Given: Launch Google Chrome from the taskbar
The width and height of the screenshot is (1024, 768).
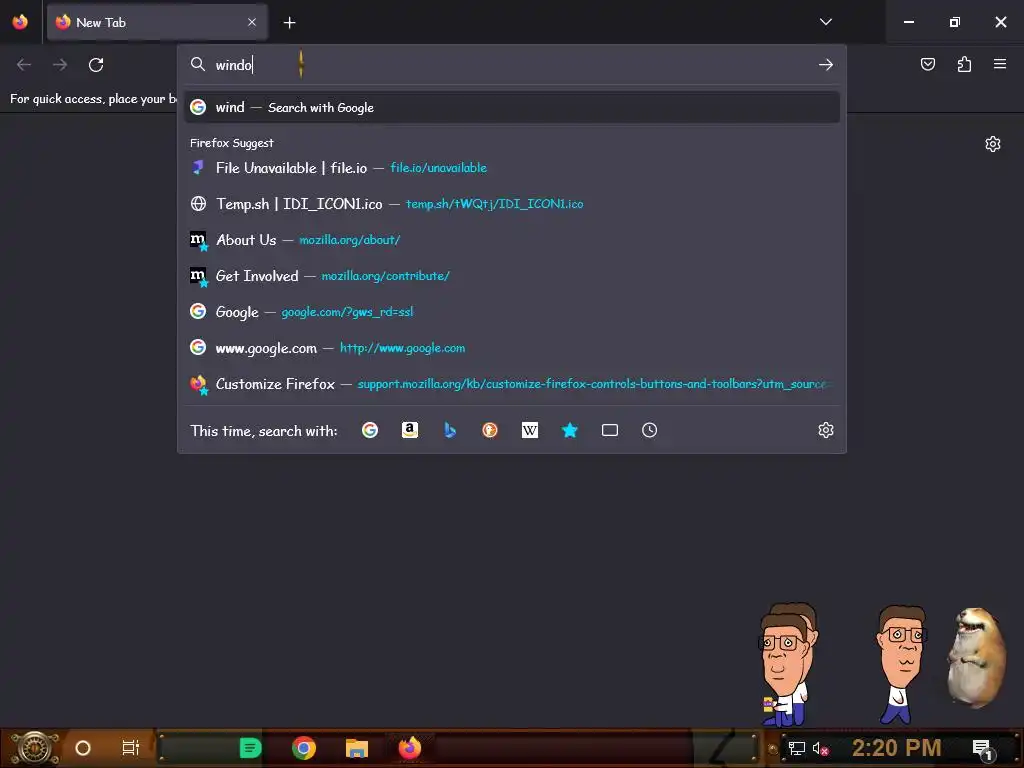Looking at the screenshot, I should point(304,748).
